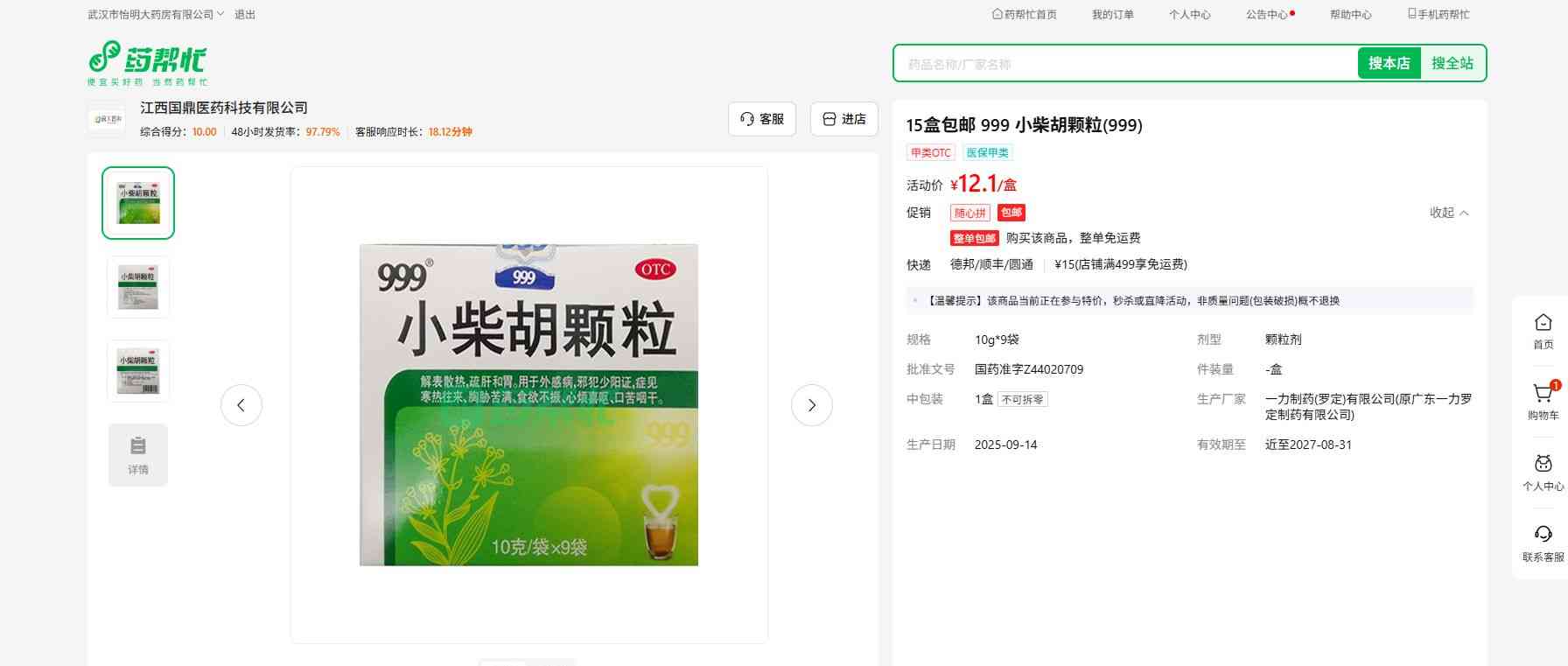The image size is (1568, 666).
Task: Show previous product image with left arrow
Action: pyautogui.click(x=241, y=405)
